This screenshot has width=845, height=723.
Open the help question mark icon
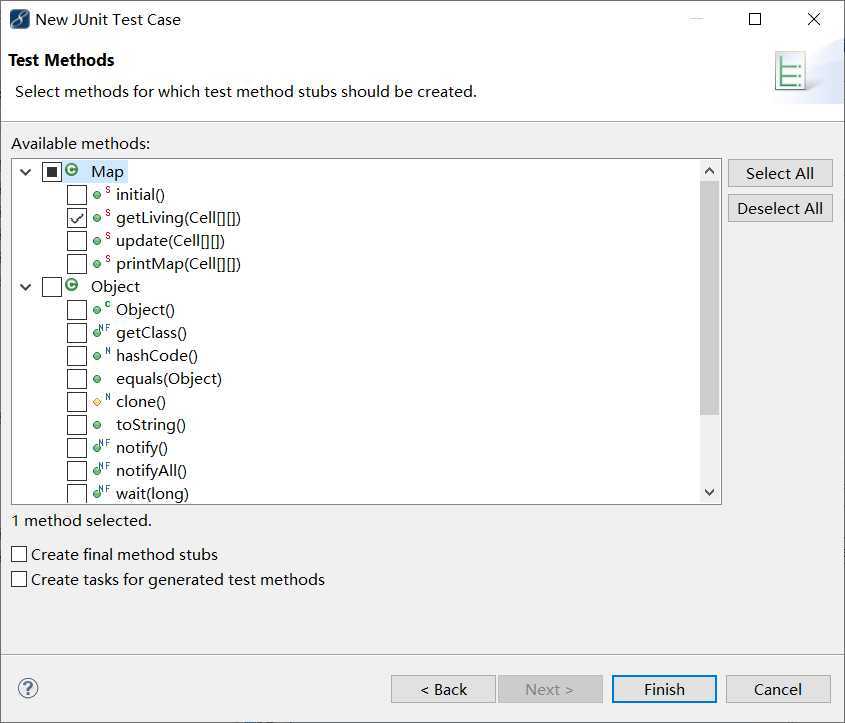(x=28, y=688)
